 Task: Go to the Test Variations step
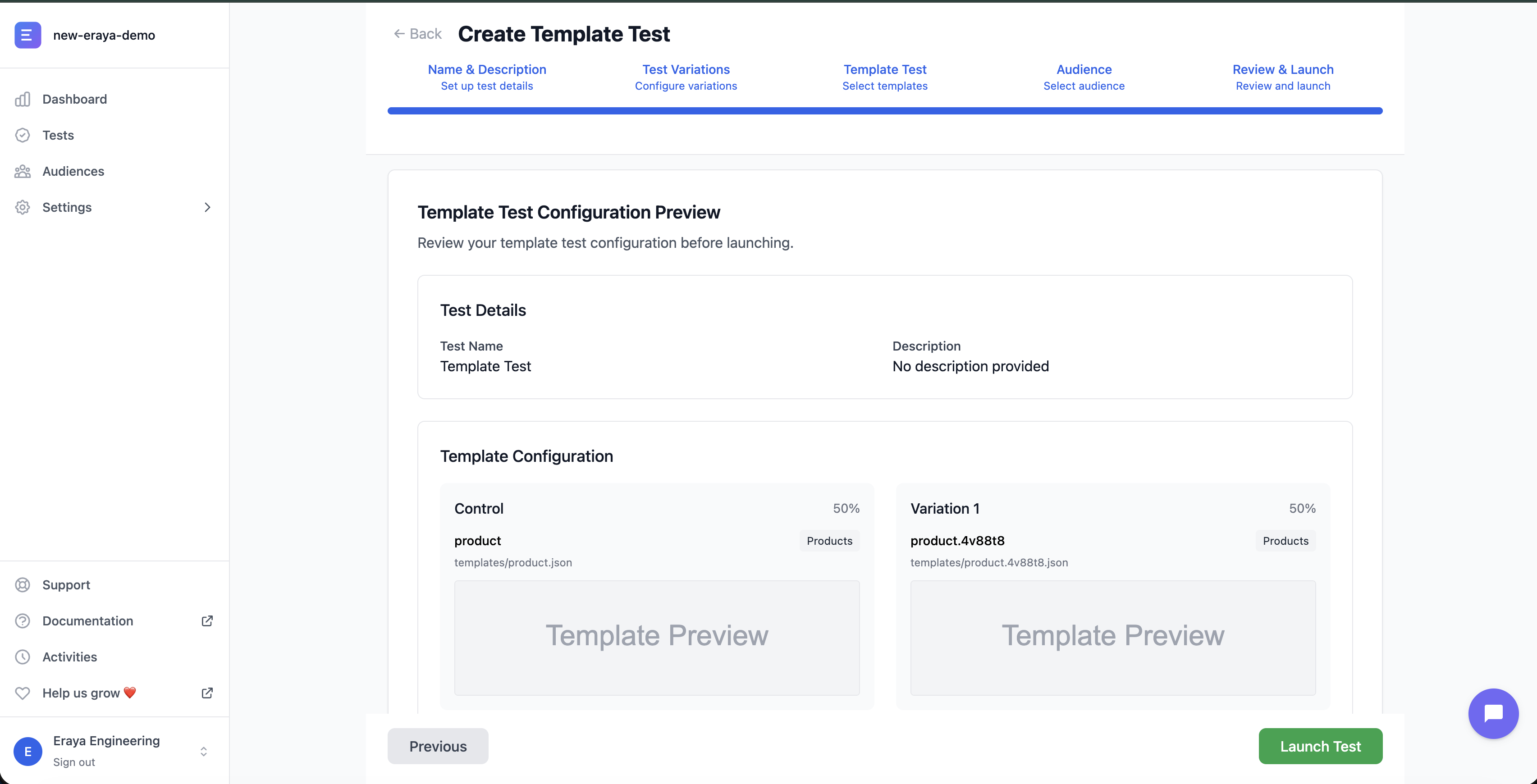coord(686,77)
